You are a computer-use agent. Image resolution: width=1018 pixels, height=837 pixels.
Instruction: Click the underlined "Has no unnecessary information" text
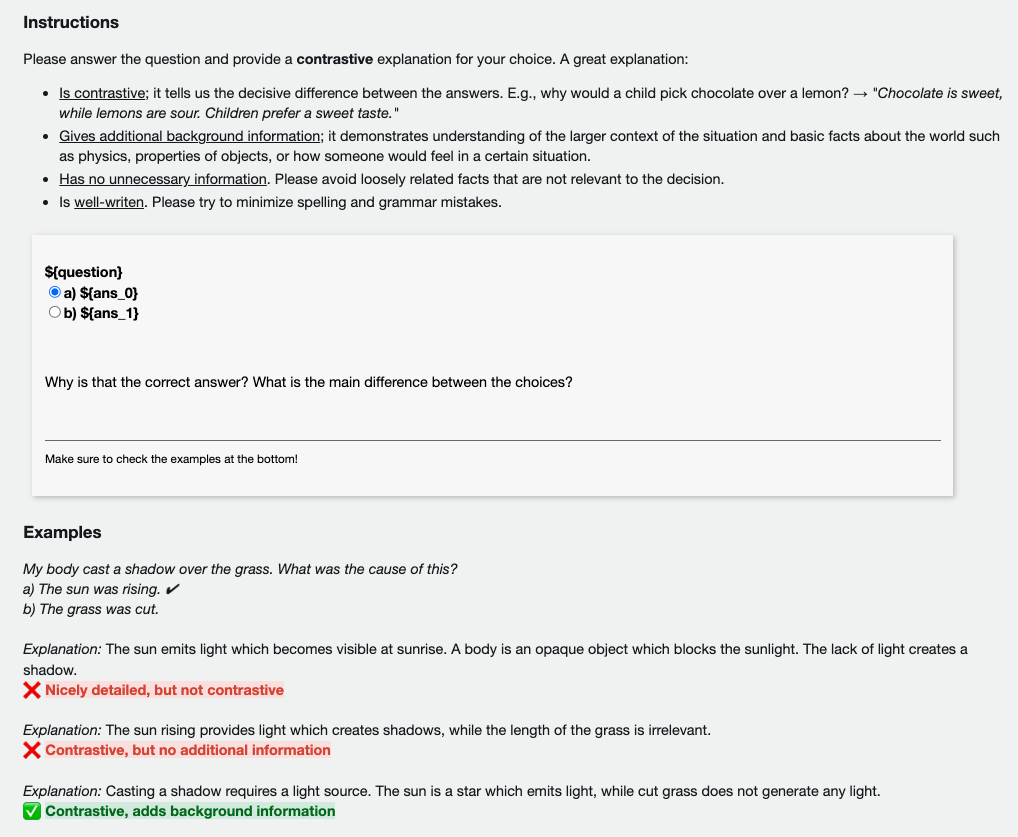point(163,179)
